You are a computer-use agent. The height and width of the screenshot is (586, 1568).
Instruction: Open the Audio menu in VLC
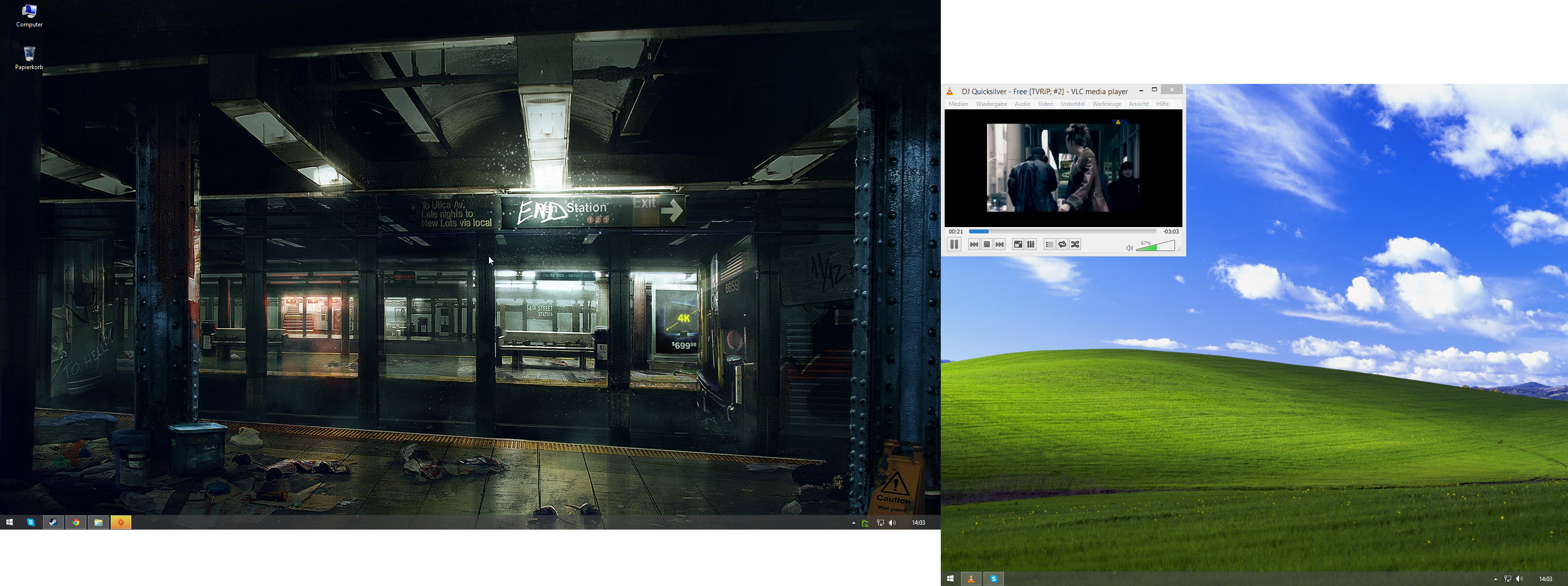click(x=1023, y=104)
